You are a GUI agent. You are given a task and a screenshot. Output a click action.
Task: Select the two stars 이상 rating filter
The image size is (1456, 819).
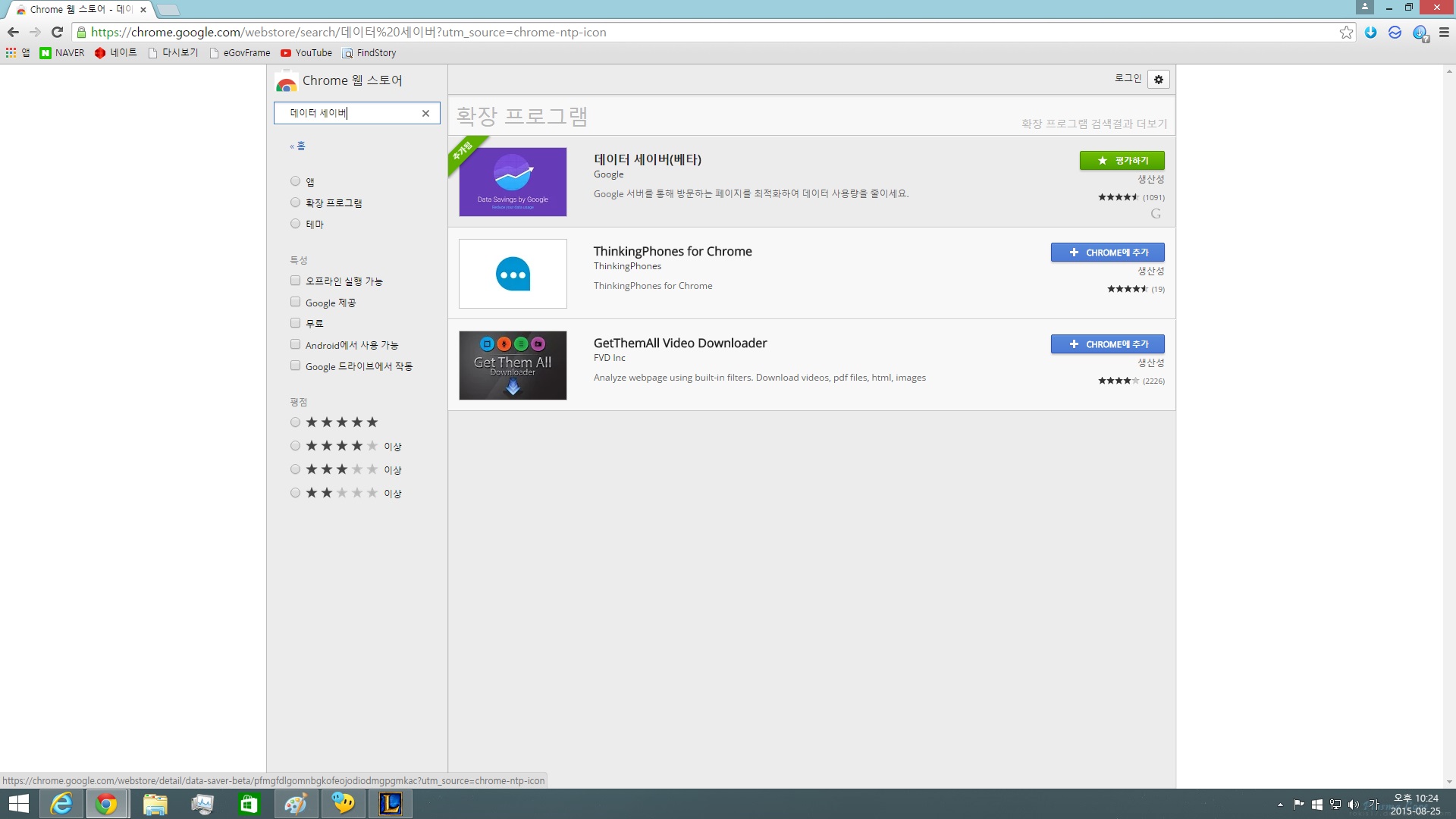(x=295, y=493)
